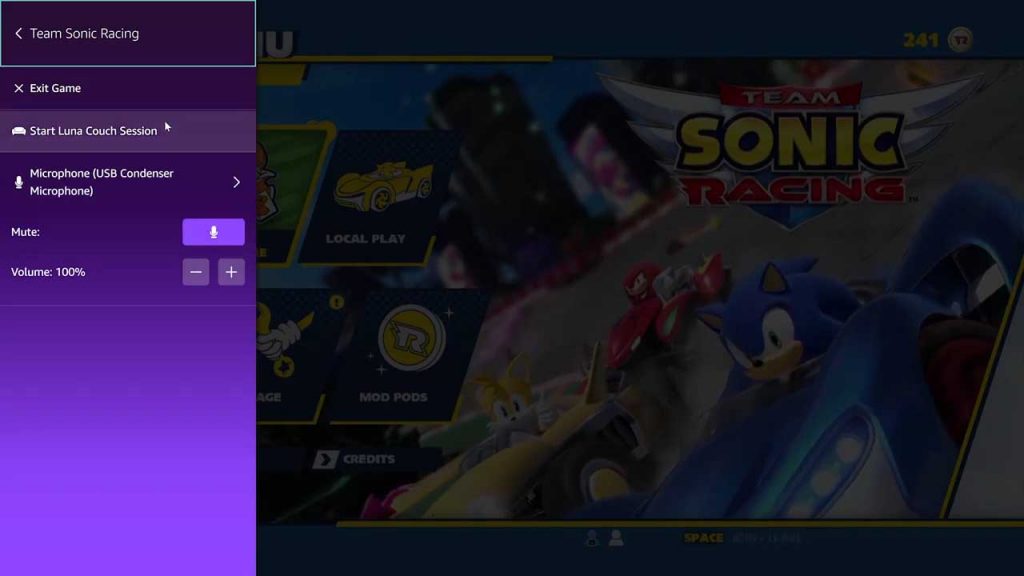Click the X icon beside Exit Game
Image resolution: width=1024 pixels, height=576 pixels.
pyautogui.click(x=18, y=88)
